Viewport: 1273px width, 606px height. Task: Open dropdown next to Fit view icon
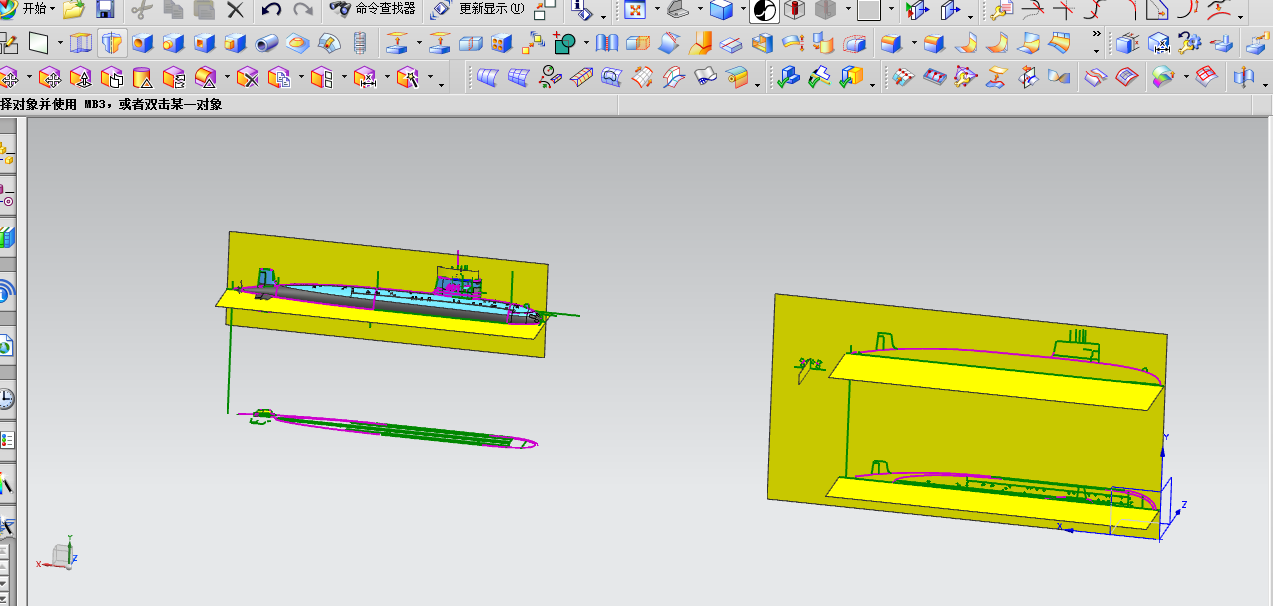tap(657, 10)
